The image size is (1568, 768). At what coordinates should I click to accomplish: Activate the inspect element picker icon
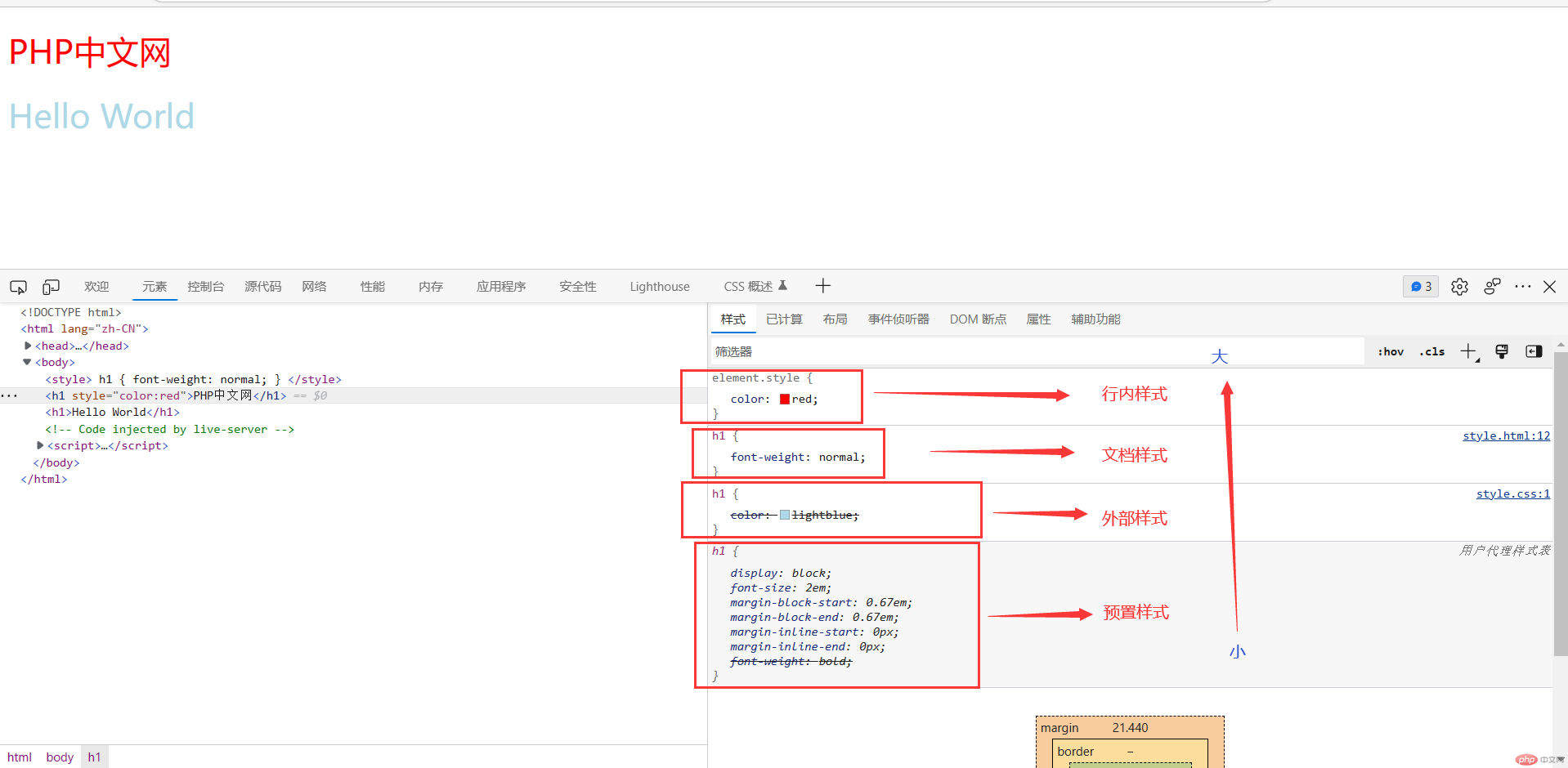(18, 287)
